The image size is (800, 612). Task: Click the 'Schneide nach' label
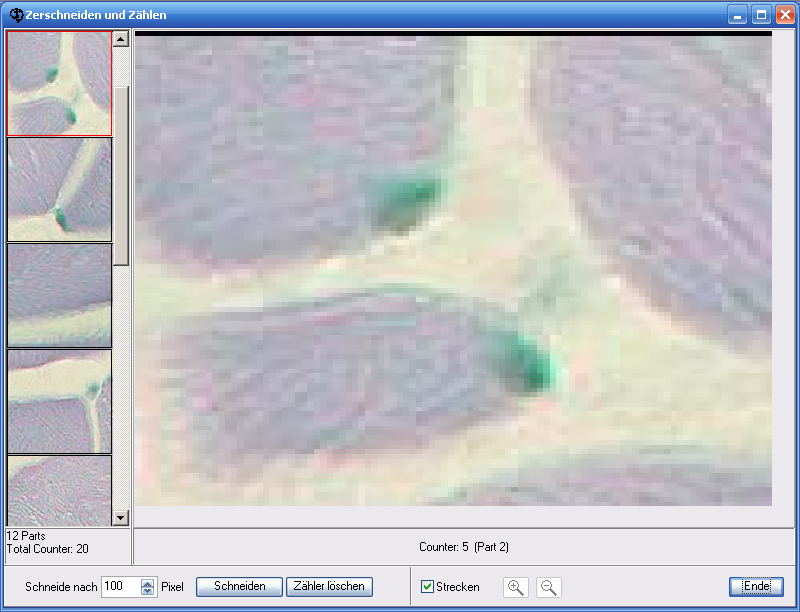(61, 587)
